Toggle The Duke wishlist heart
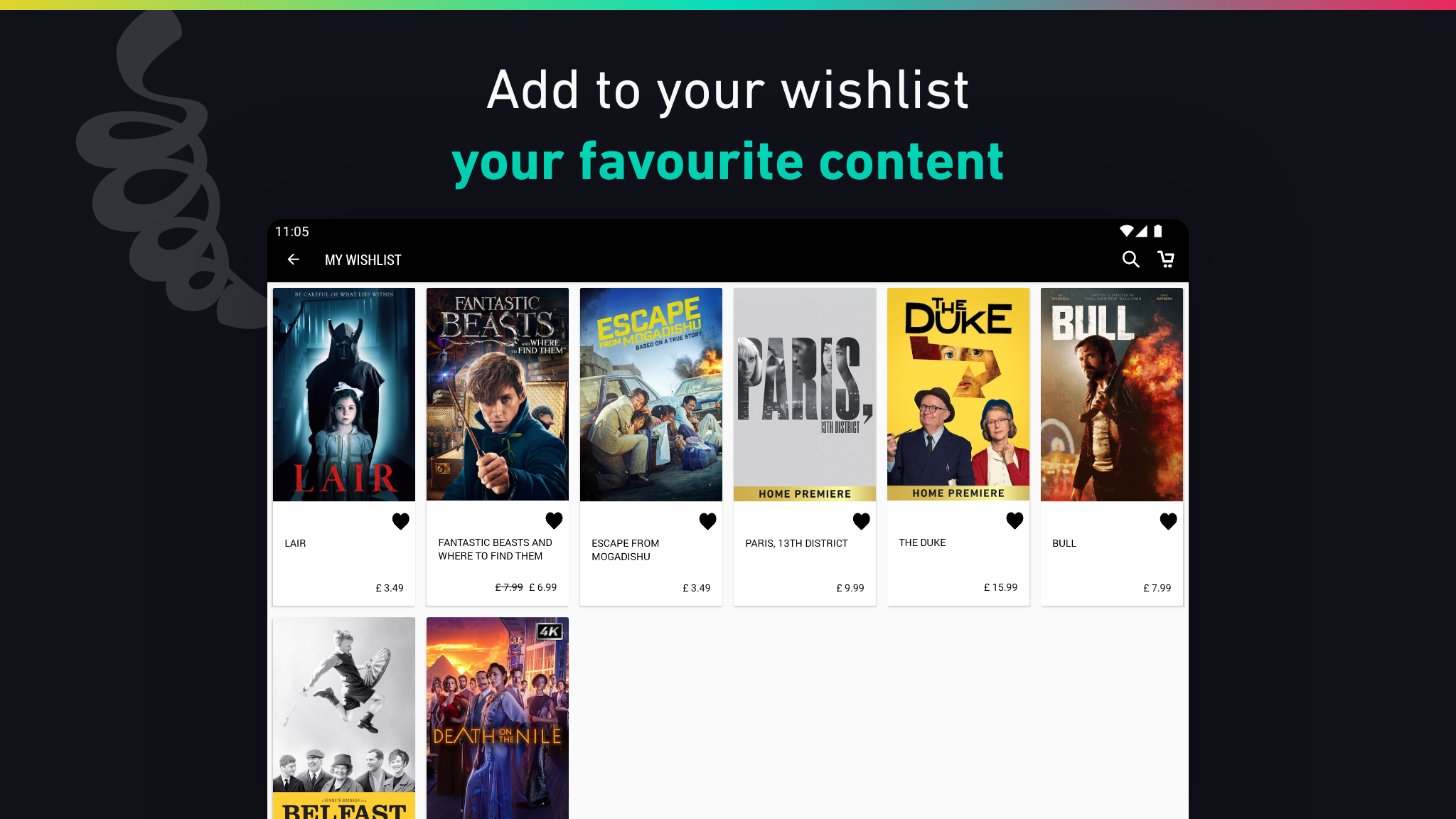1456x819 pixels. pyautogui.click(x=1015, y=520)
